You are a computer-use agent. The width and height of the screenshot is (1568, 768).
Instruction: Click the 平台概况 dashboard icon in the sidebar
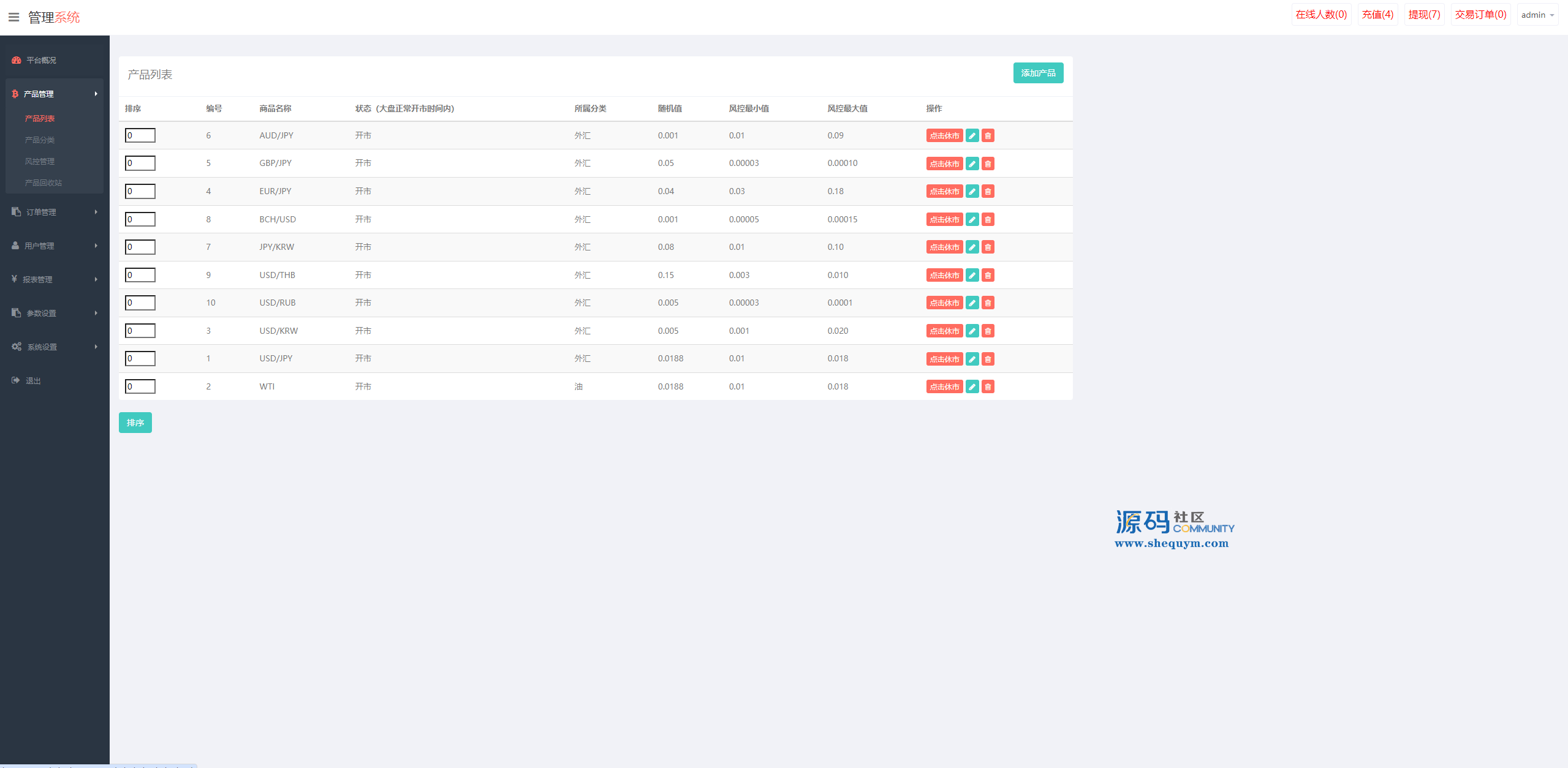click(x=17, y=60)
